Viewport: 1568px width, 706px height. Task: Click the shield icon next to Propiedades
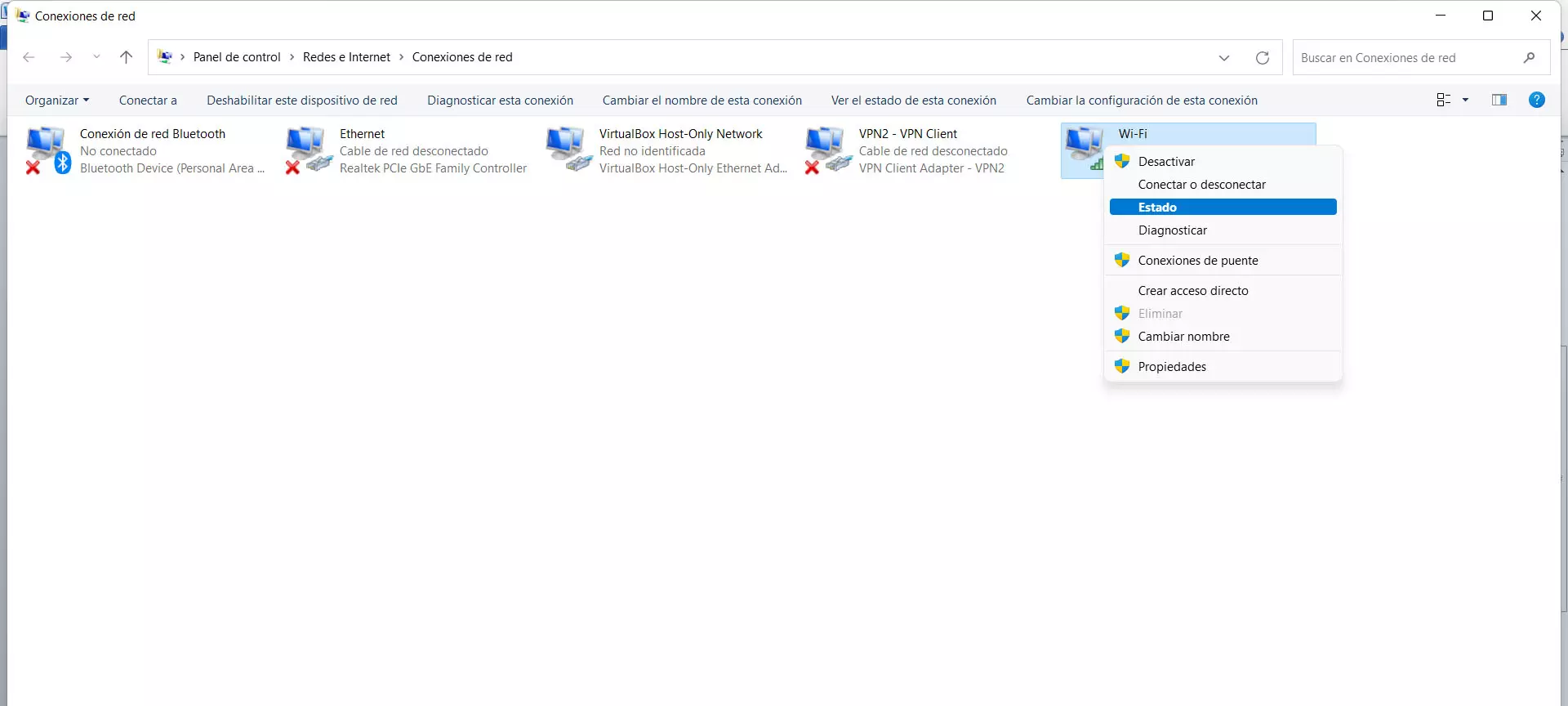click(x=1122, y=366)
